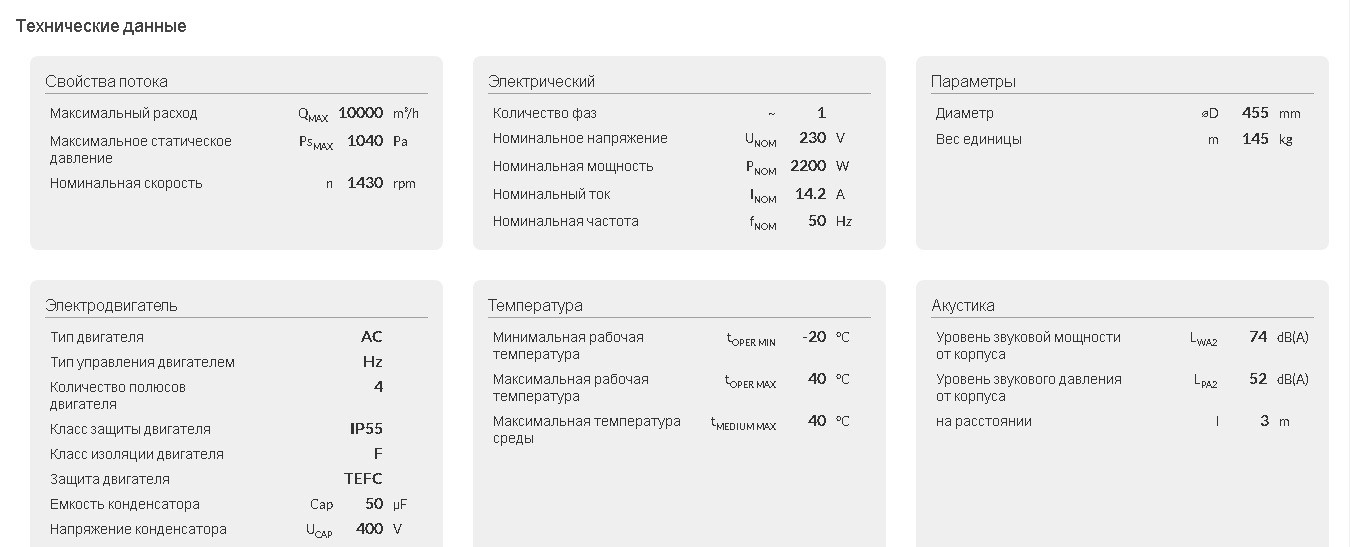Click the U NOM symbol
Screen dimensions: 1350x547
coord(760,141)
